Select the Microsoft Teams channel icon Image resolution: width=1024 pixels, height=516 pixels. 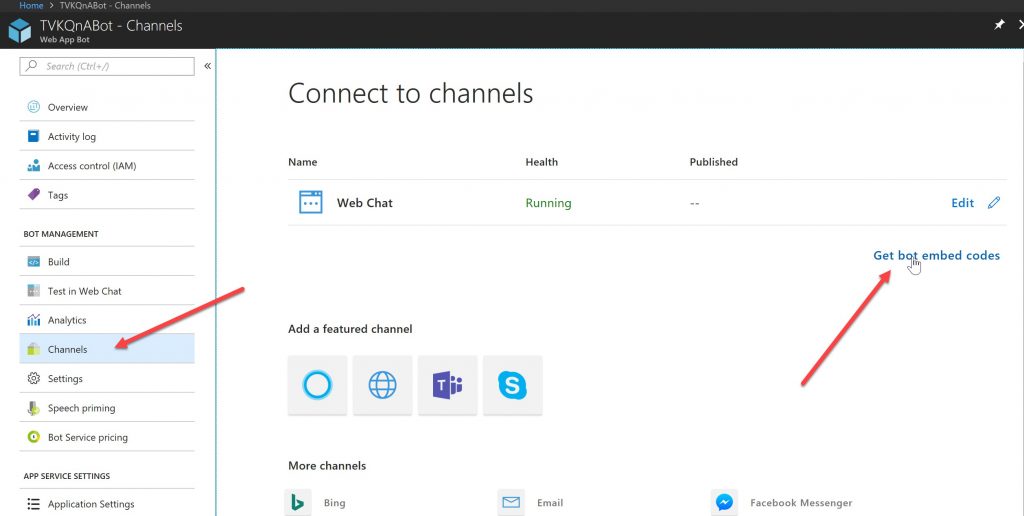coord(447,385)
